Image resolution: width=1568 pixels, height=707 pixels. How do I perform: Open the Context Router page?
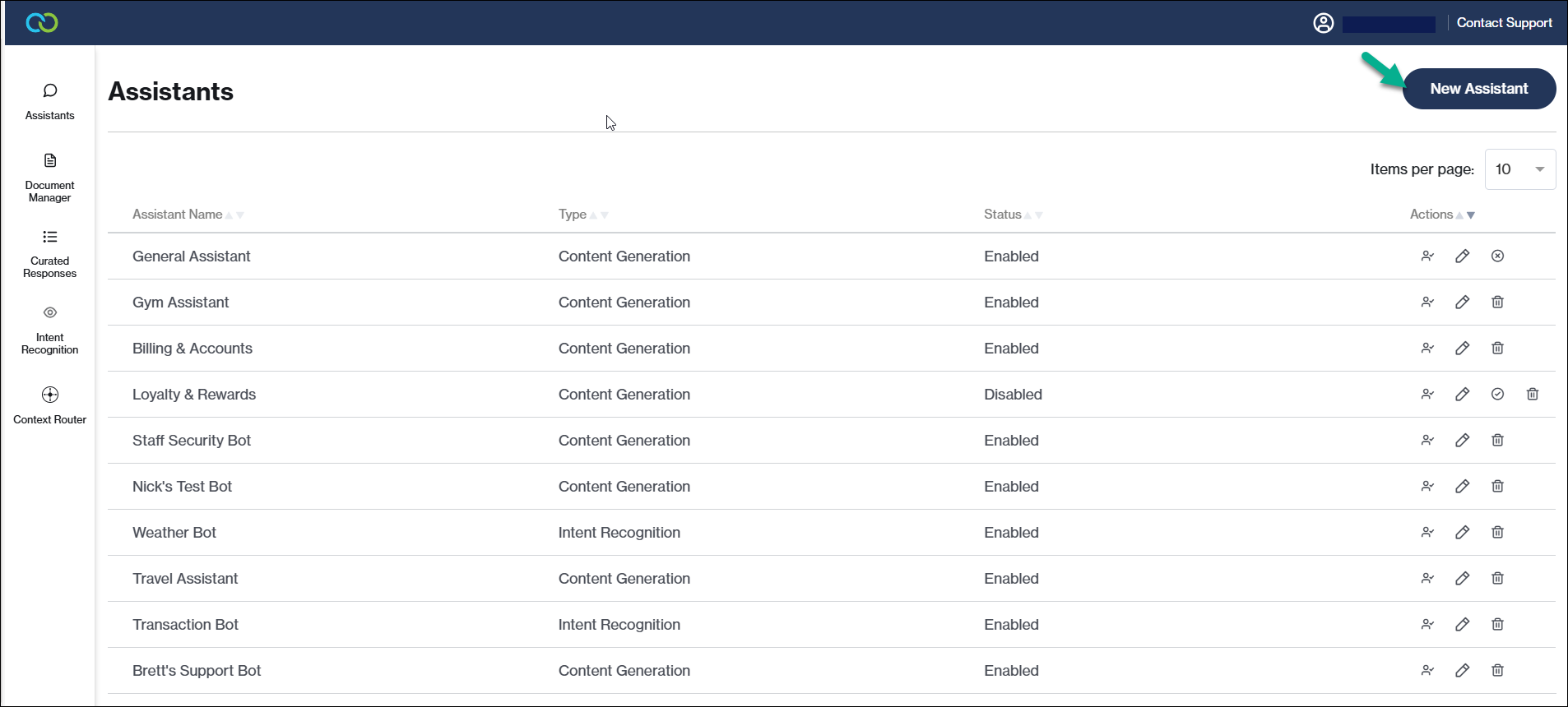(50, 404)
